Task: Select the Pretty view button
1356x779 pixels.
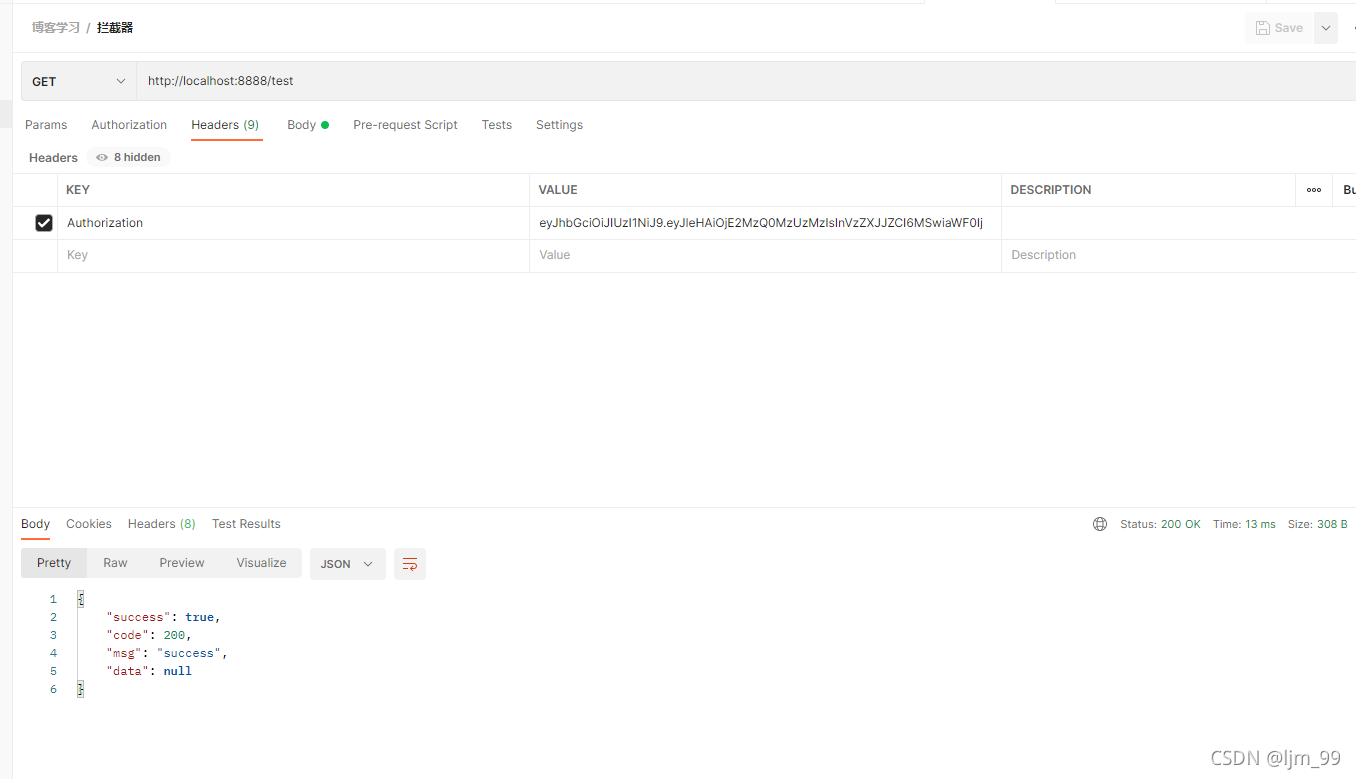Action: pyautogui.click(x=54, y=563)
